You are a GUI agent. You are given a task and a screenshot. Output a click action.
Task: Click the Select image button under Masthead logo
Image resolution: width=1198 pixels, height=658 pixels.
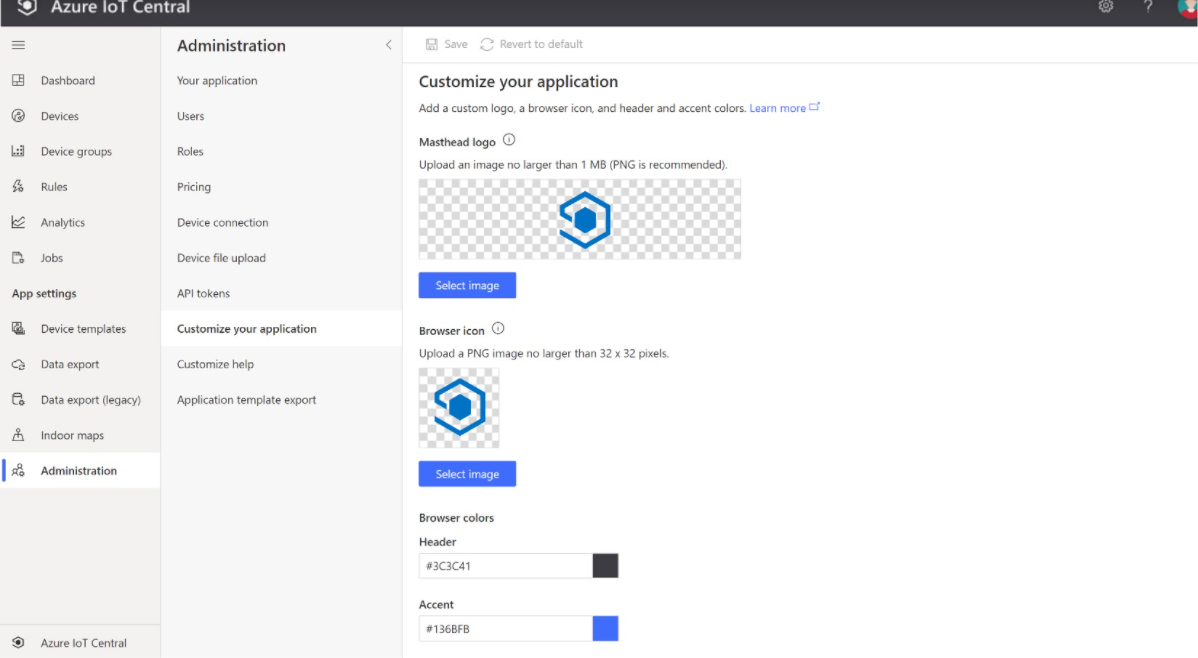pos(467,285)
